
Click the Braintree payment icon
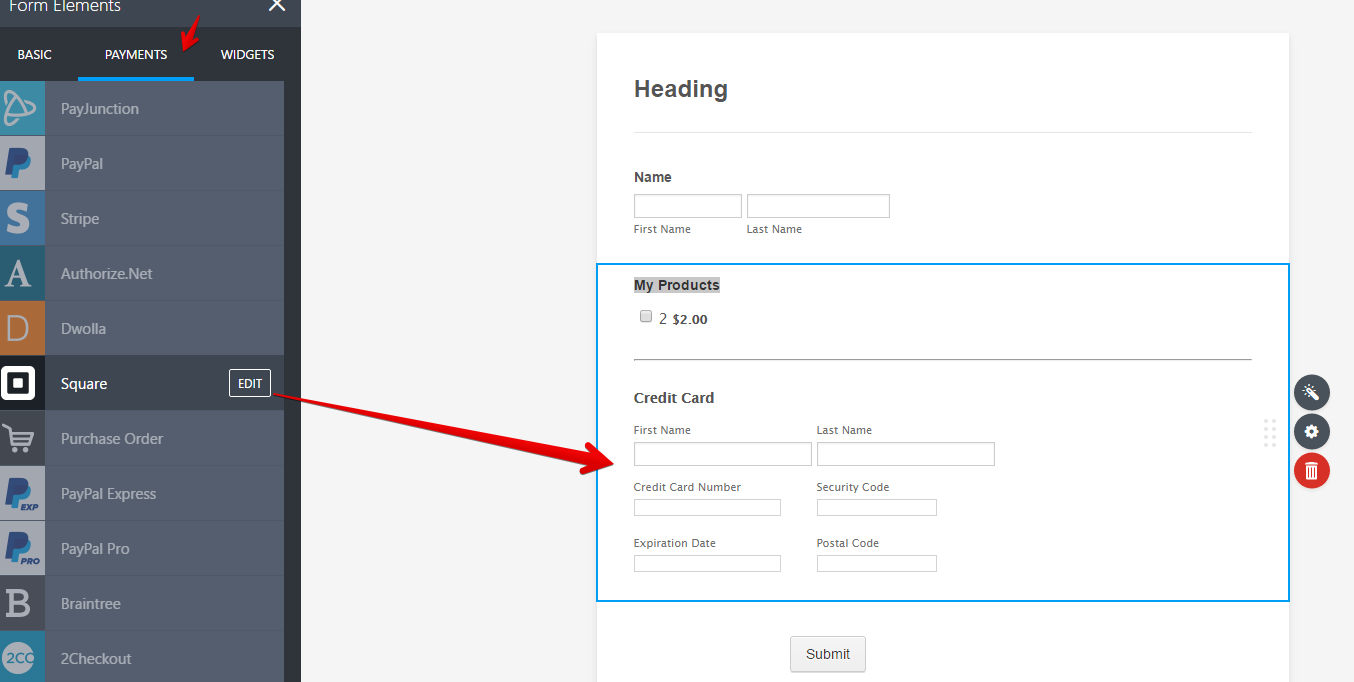tap(22, 604)
